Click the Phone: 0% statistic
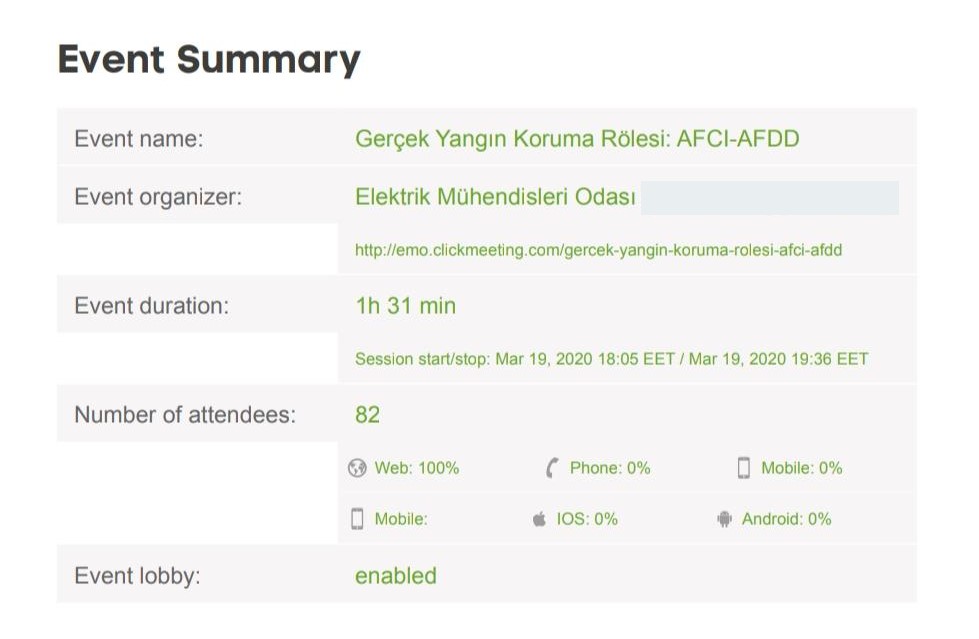Screen dimensions: 979x639 [x=610, y=468]
